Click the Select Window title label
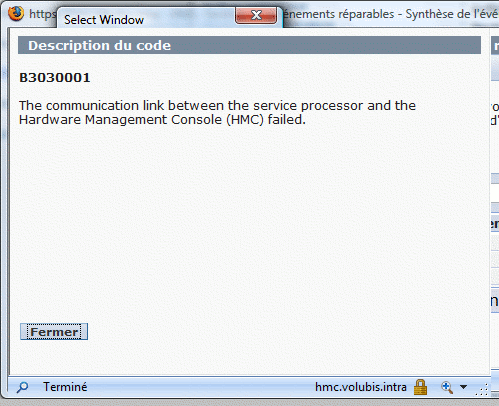The height and width of the screenshot is (406, 499). tap(104, 20)
